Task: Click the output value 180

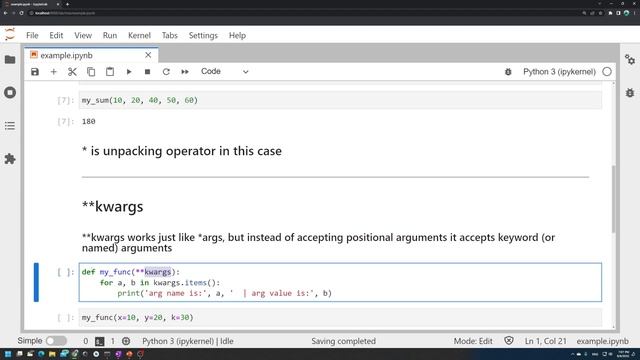Action: (x=89, y=121)
